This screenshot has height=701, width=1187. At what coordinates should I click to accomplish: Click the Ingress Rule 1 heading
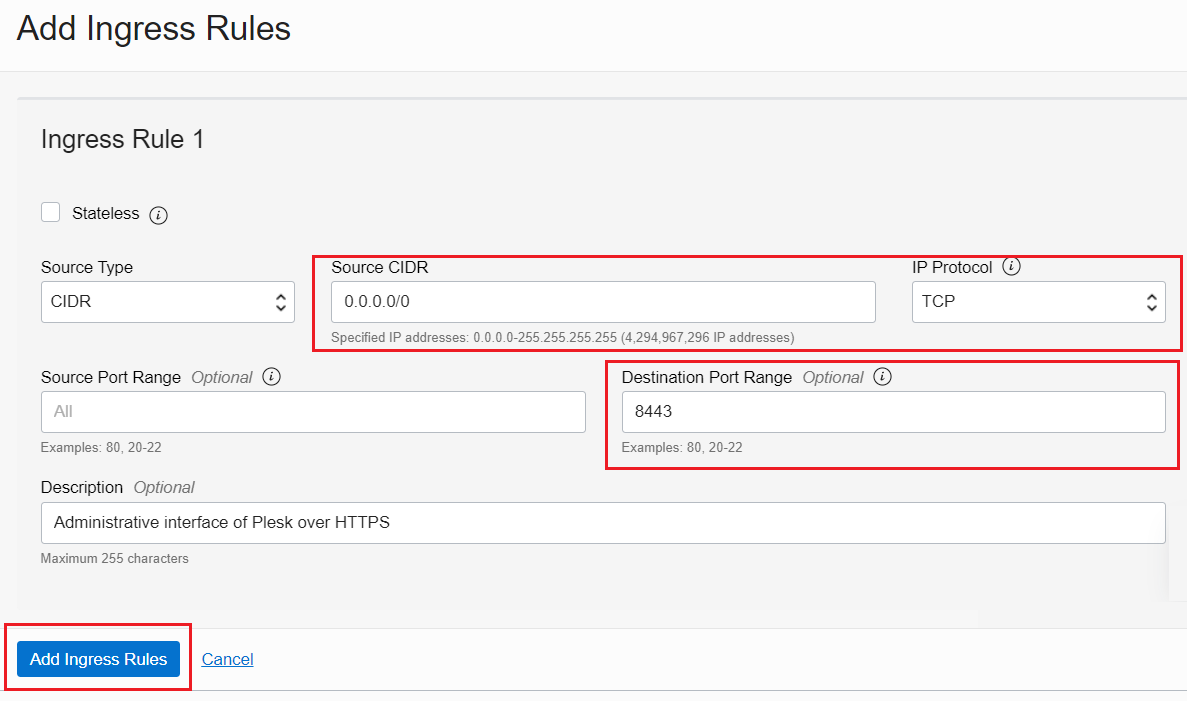tap(122, 139)
